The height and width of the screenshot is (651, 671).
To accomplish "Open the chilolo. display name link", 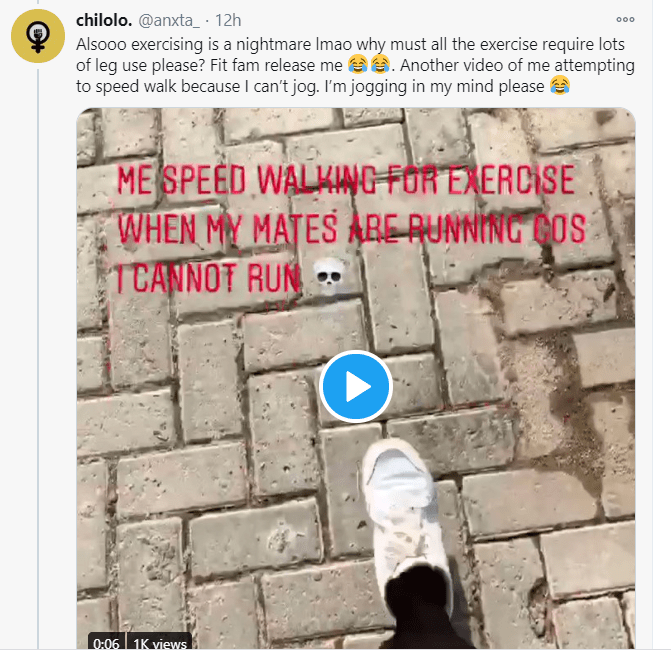I will 104,20.
